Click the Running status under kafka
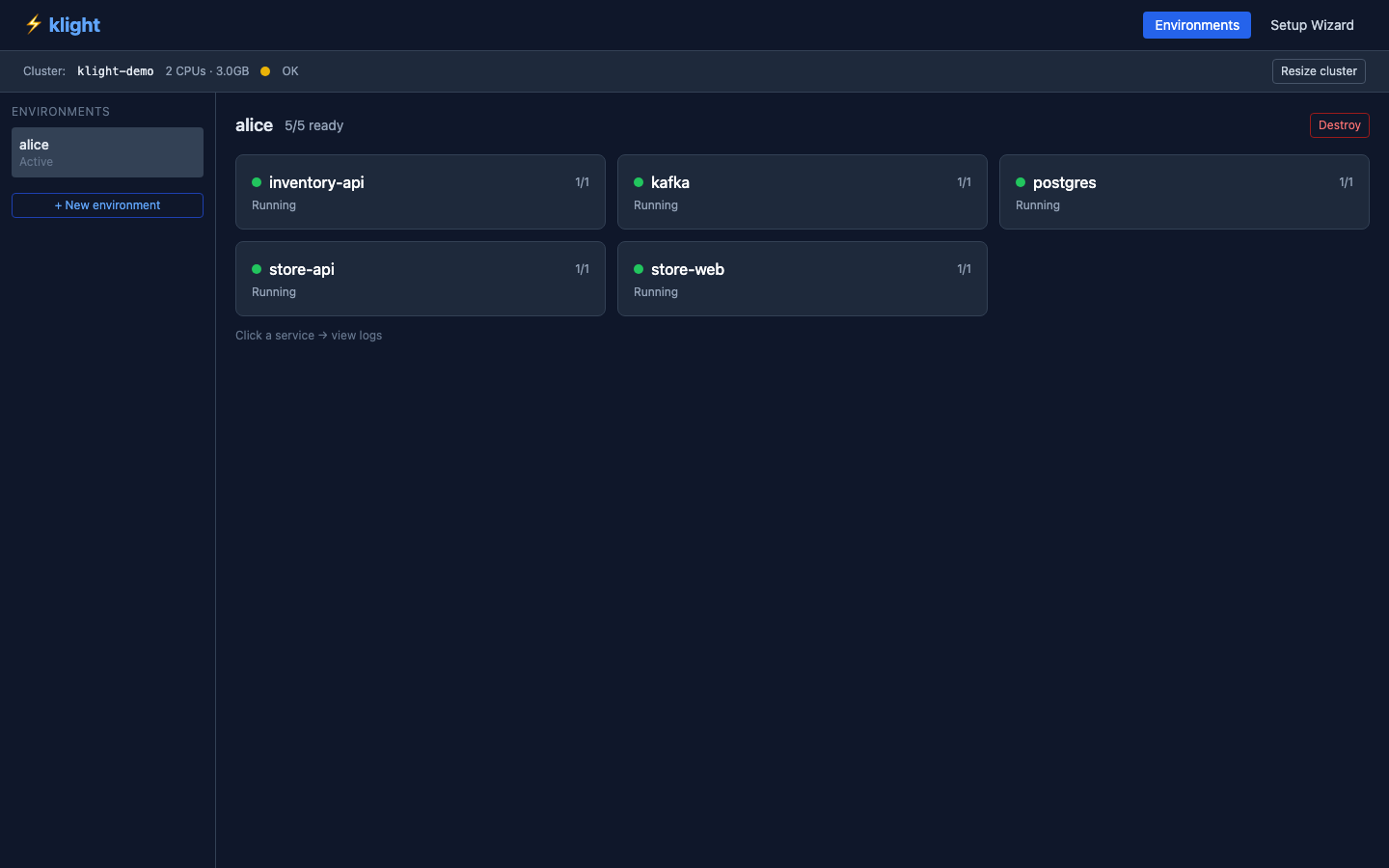 pyautogui.click(x=656, y=205)
